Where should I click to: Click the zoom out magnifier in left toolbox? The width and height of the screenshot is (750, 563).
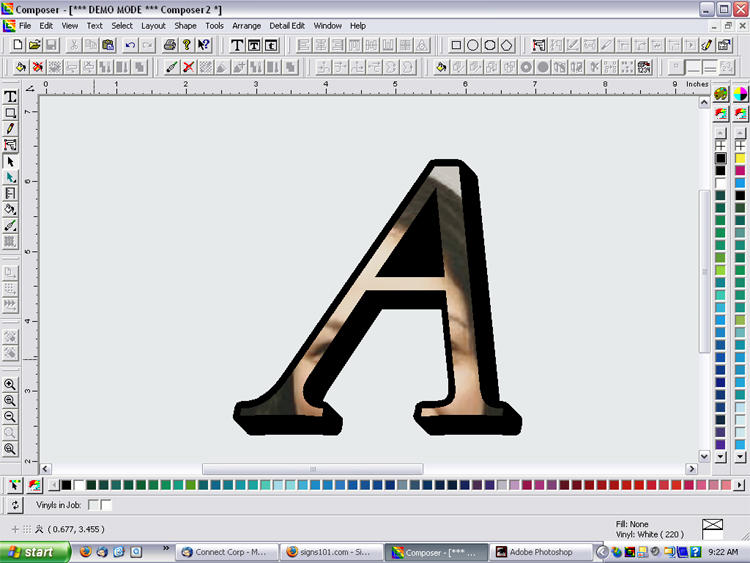10,416
